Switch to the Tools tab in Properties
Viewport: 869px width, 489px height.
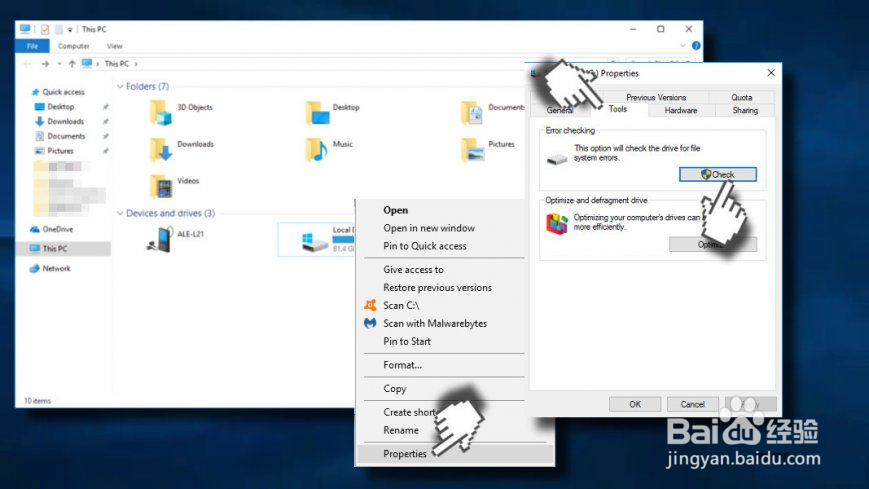pyautogui.click(x=618, y=109)
